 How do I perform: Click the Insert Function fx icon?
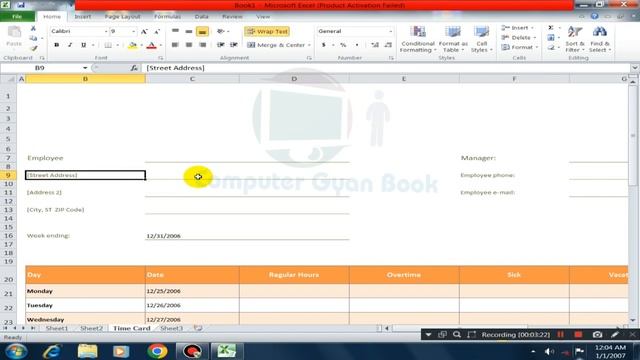(134, 68)
